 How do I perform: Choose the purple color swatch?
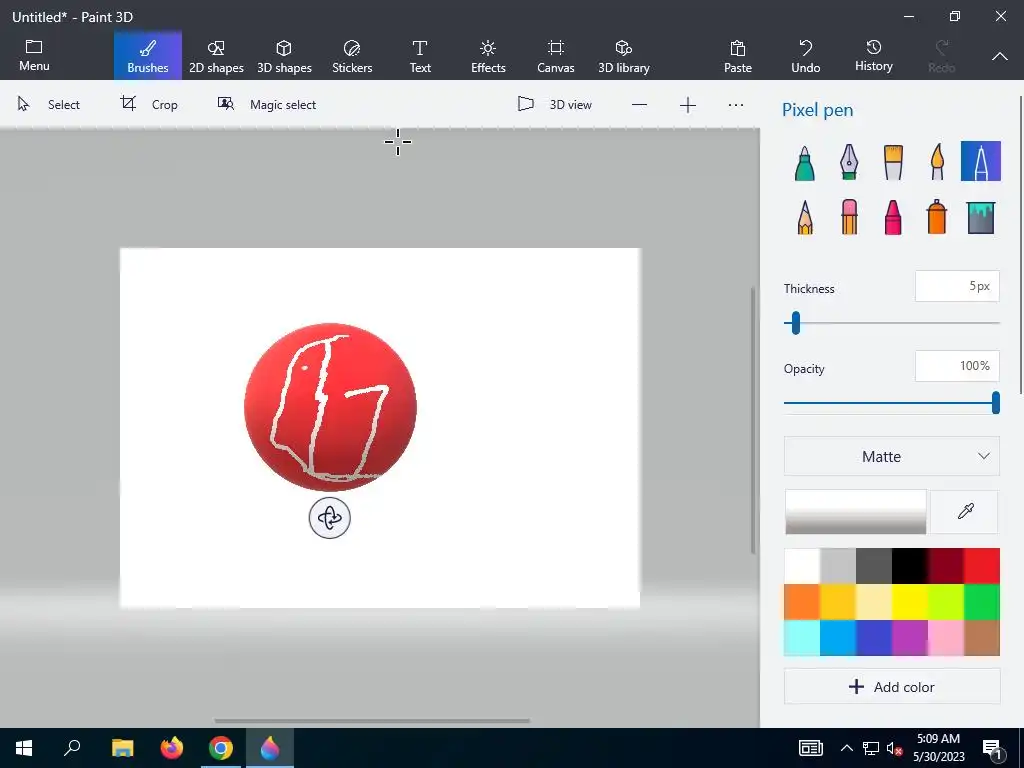point(910,637)
